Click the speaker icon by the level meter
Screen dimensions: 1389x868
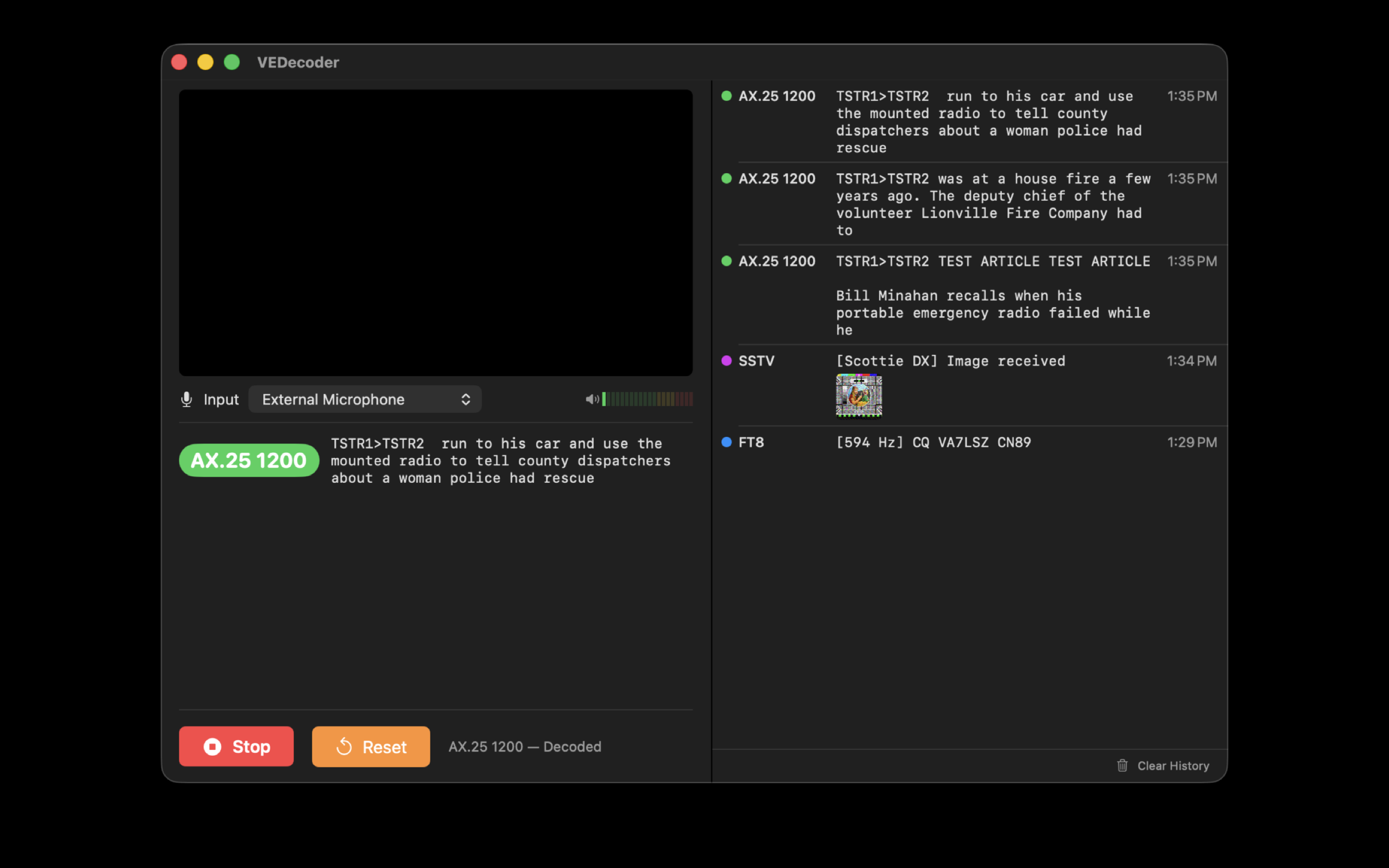(592, 399)
